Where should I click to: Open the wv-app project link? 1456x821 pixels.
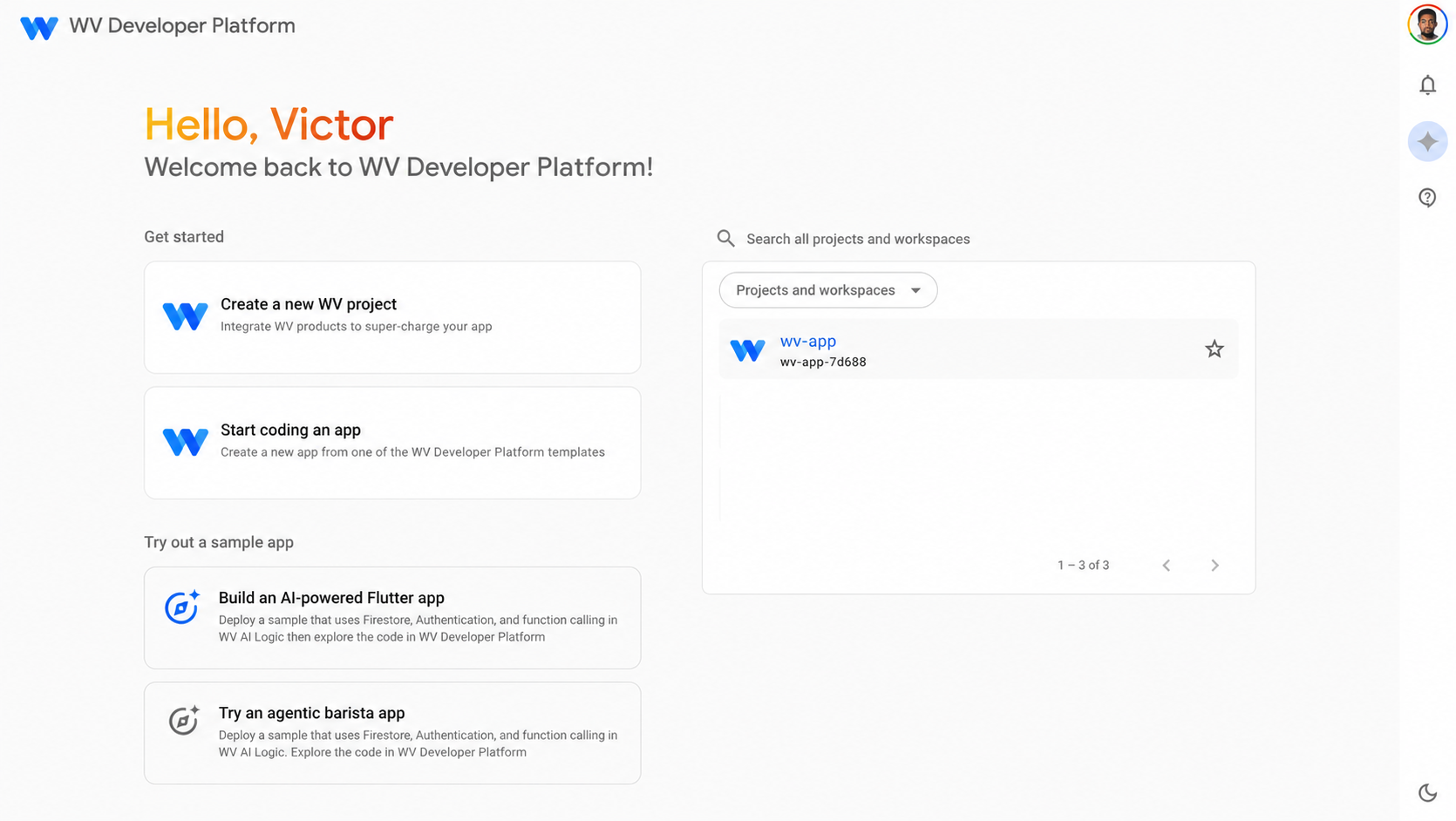tap(807, 341)
